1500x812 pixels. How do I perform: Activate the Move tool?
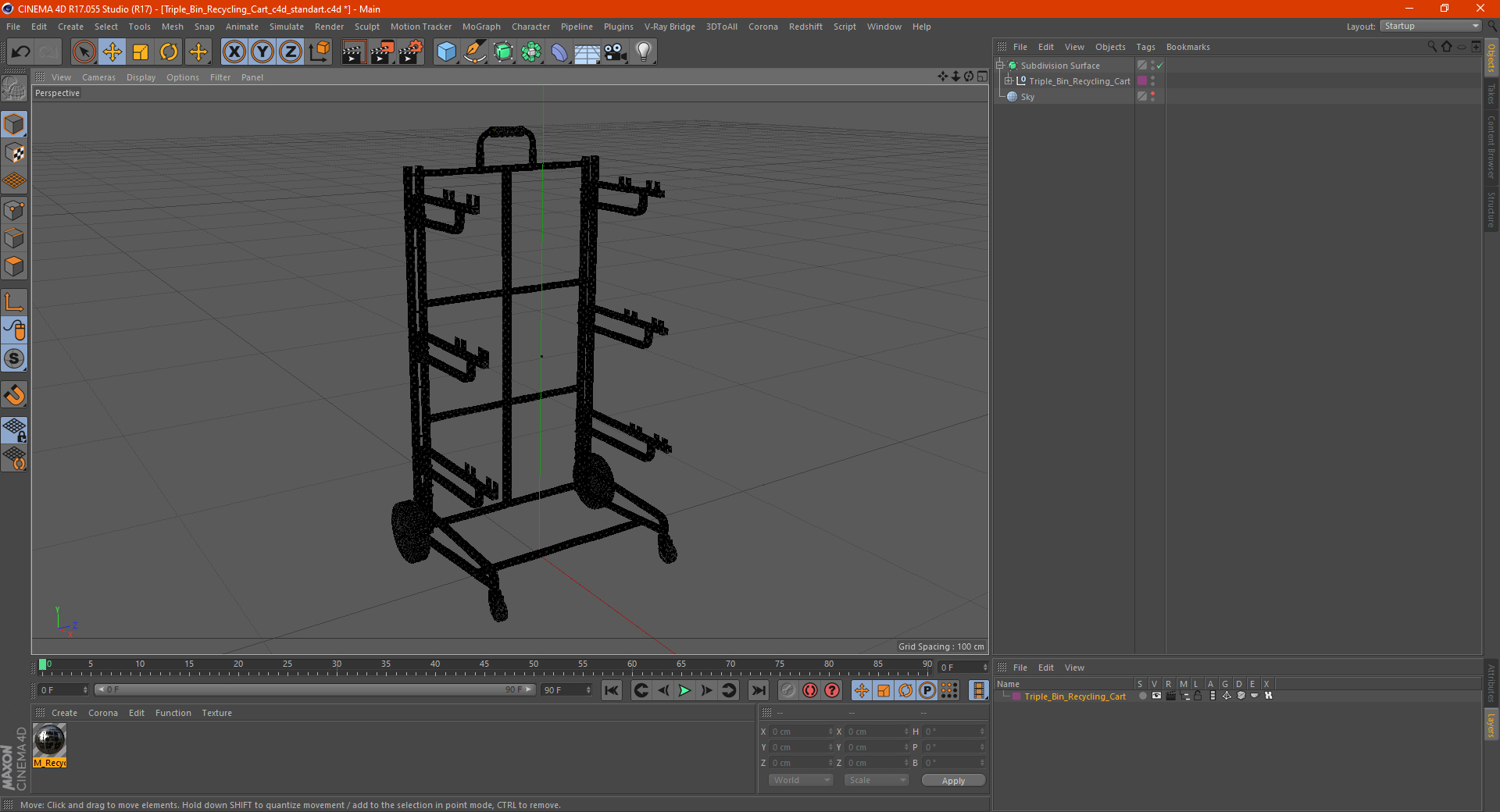coord(112,52)
